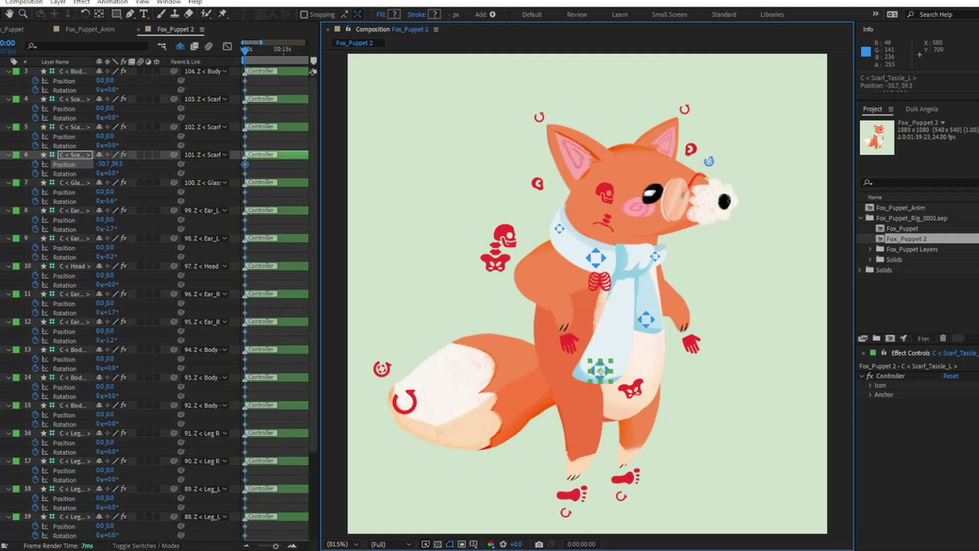Open the interpret footage icon in Project panel
The width and height of the screenshot is (979, 551).
coord(863,338)
